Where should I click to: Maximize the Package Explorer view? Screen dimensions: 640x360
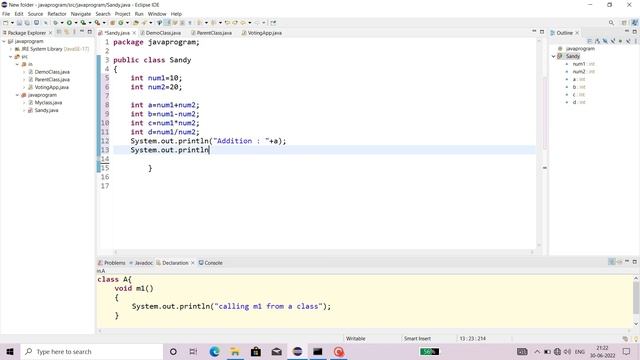pyautogui.click(x=89, y=32)
